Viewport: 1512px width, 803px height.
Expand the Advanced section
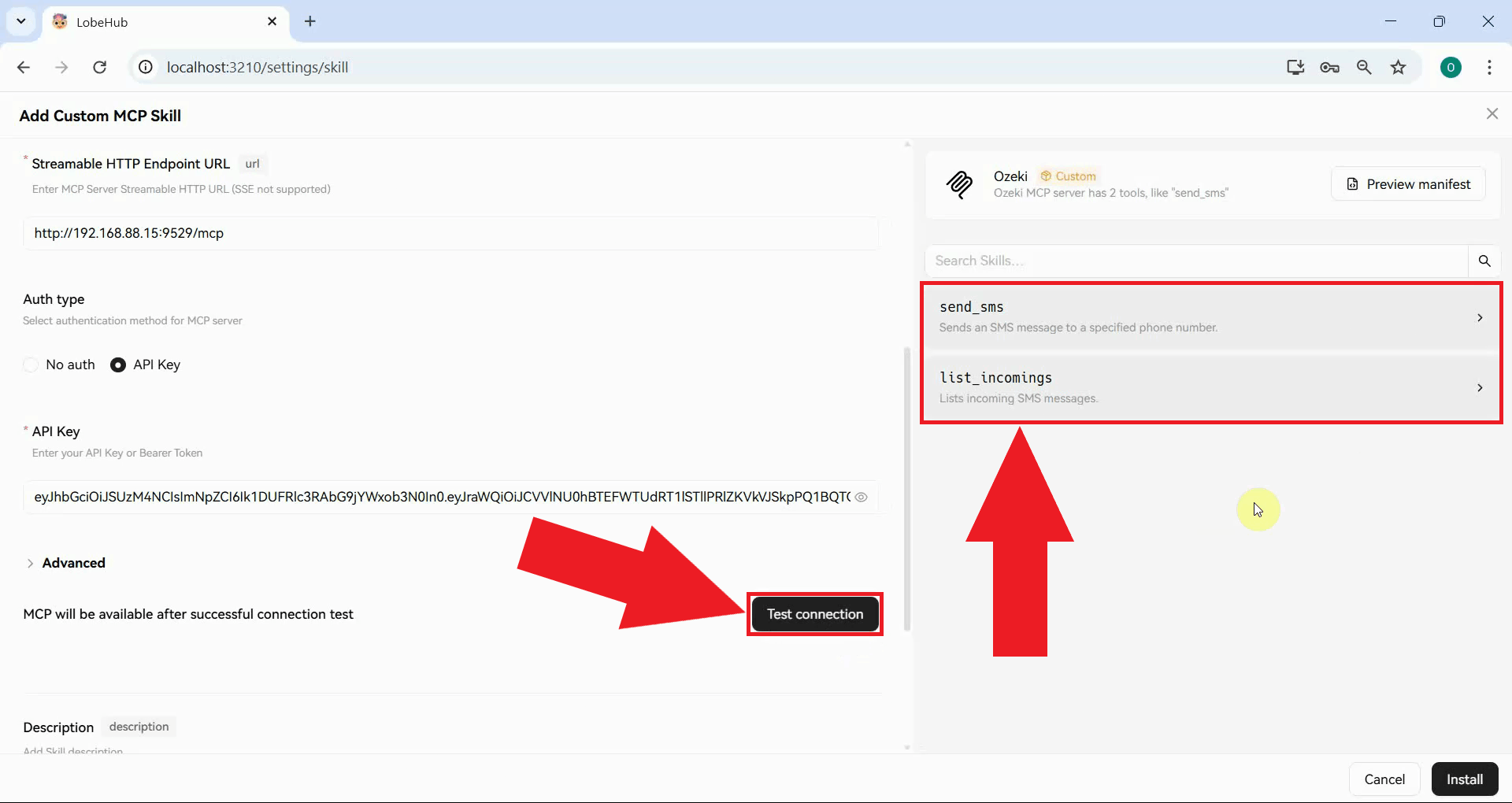click(65, 564)
